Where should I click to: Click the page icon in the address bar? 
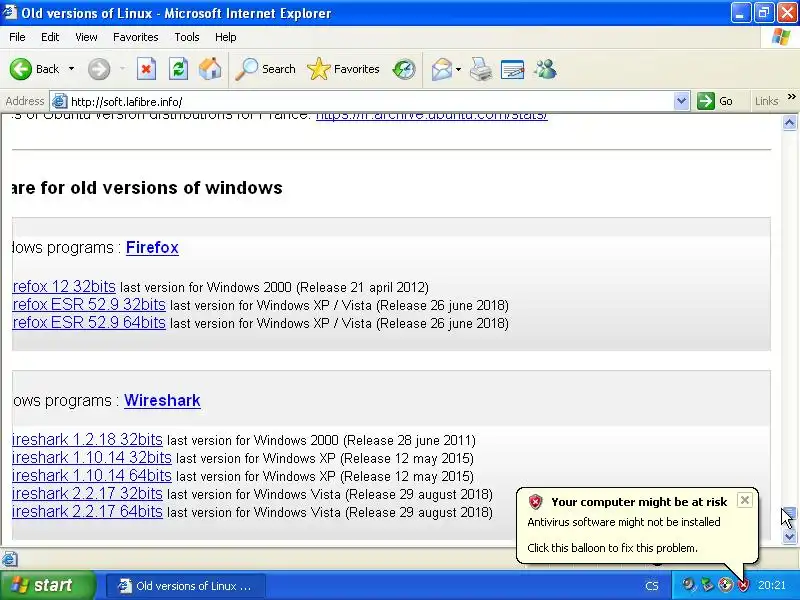(60, 102)
